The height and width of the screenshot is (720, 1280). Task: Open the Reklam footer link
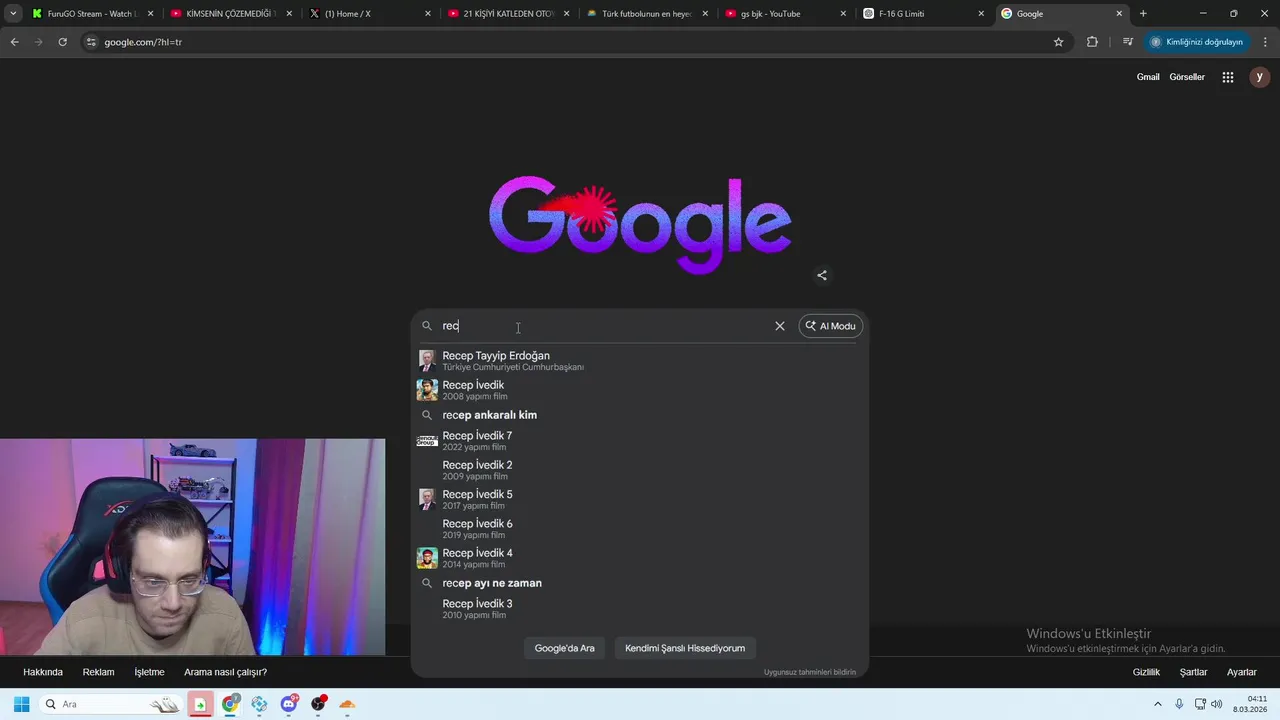point(98,672)
